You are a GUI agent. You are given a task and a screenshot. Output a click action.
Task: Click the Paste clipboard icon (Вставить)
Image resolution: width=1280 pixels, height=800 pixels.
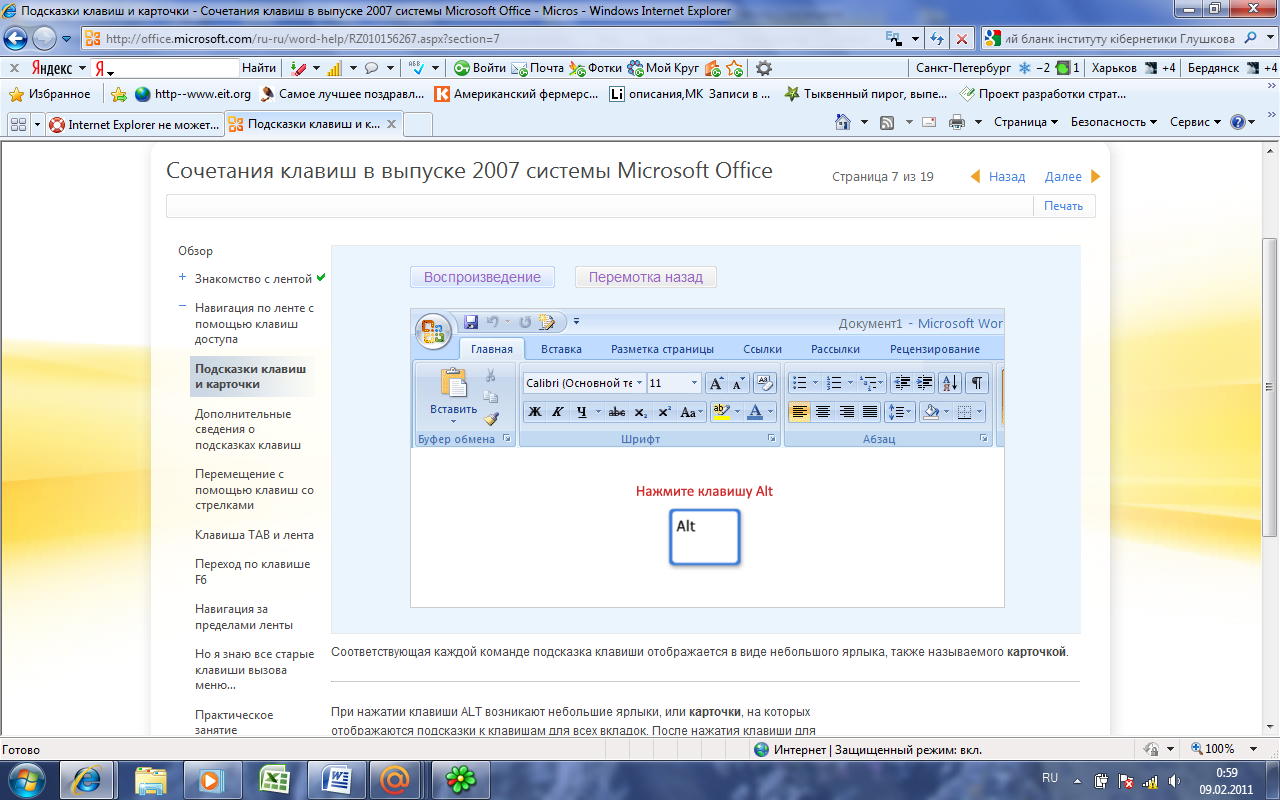[x=454, y=384]
